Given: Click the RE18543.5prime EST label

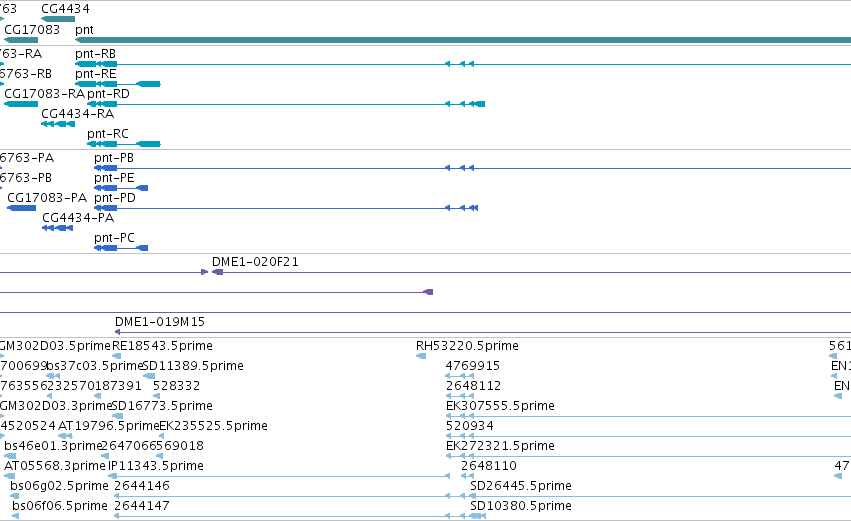Looking at the screenshot, I should click(x=162, y=346).
